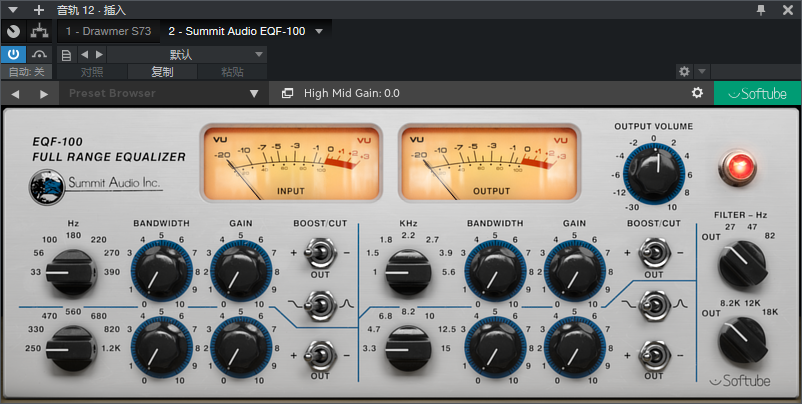Click the low-cut FILTER knob (27/47/82)
802x404 pixels.
(x=743, y=264)
